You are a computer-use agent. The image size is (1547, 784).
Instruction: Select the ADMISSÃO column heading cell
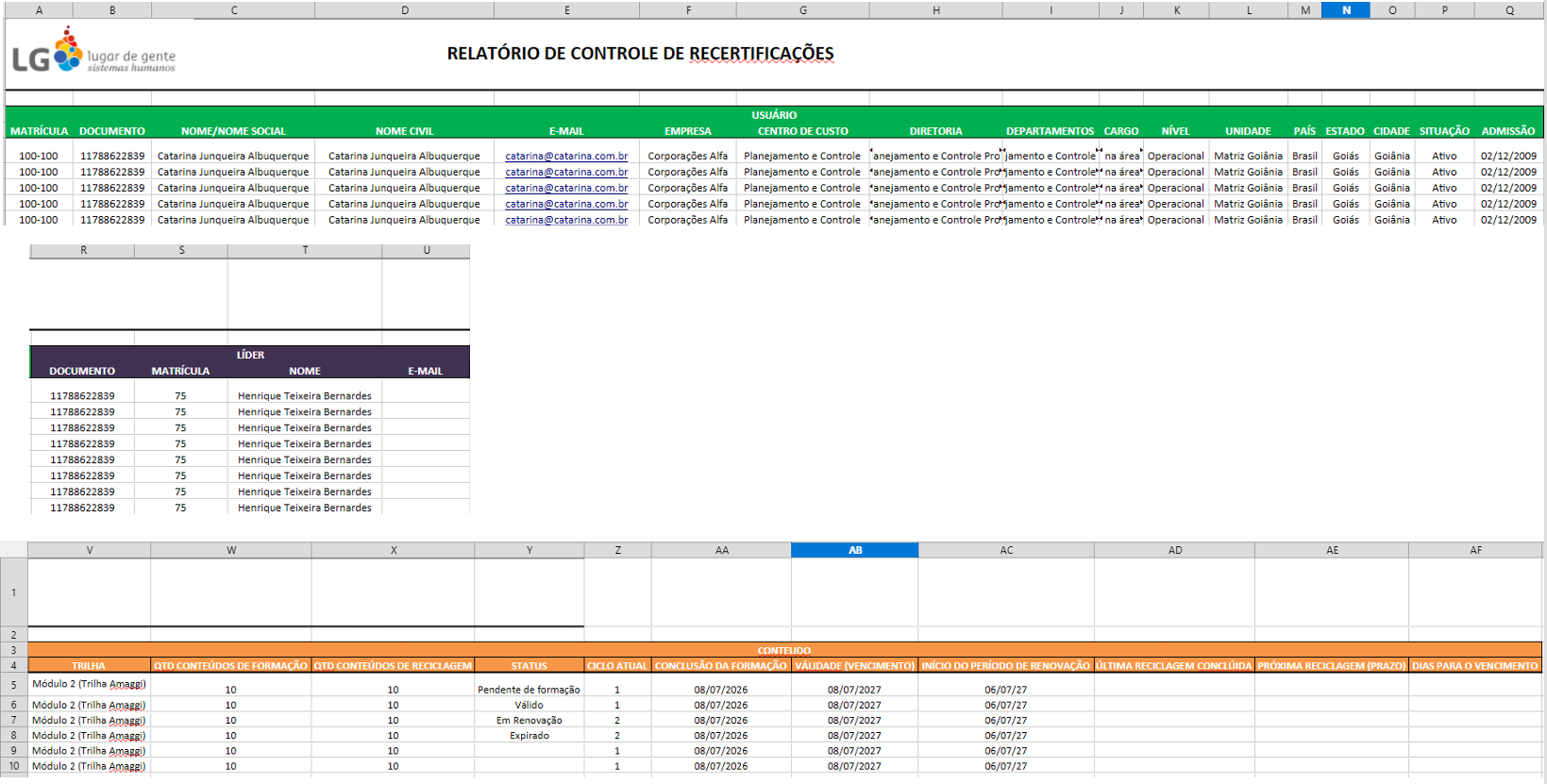(1508, 131)
